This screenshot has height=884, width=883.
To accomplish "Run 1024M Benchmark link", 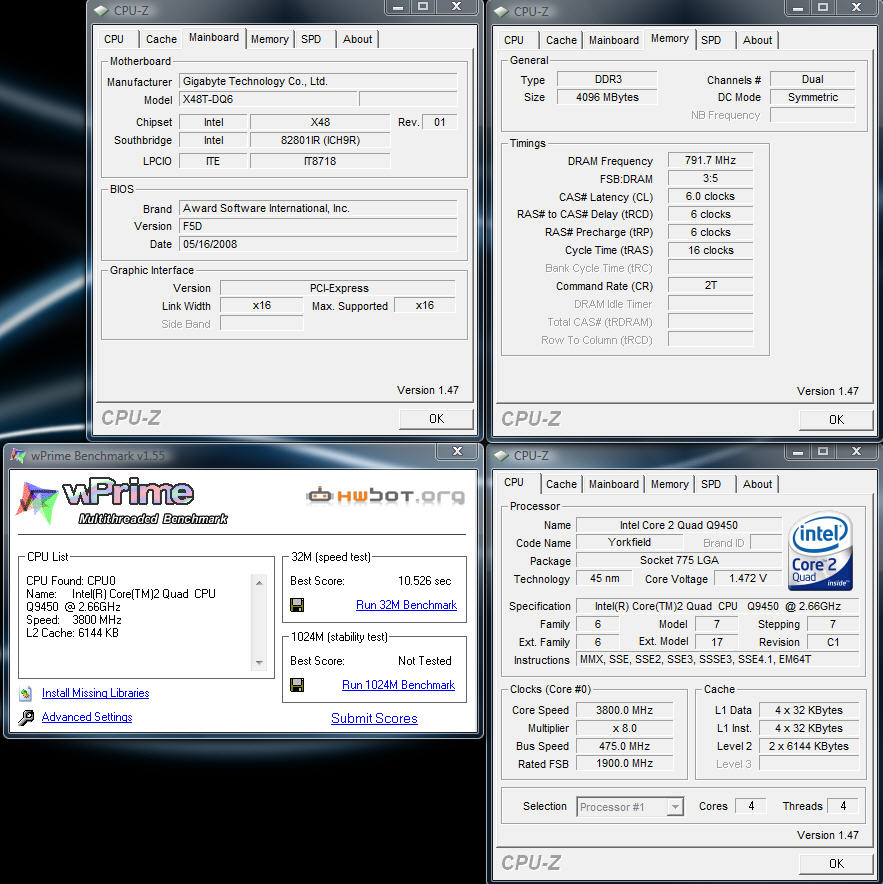I will [398, 685].
